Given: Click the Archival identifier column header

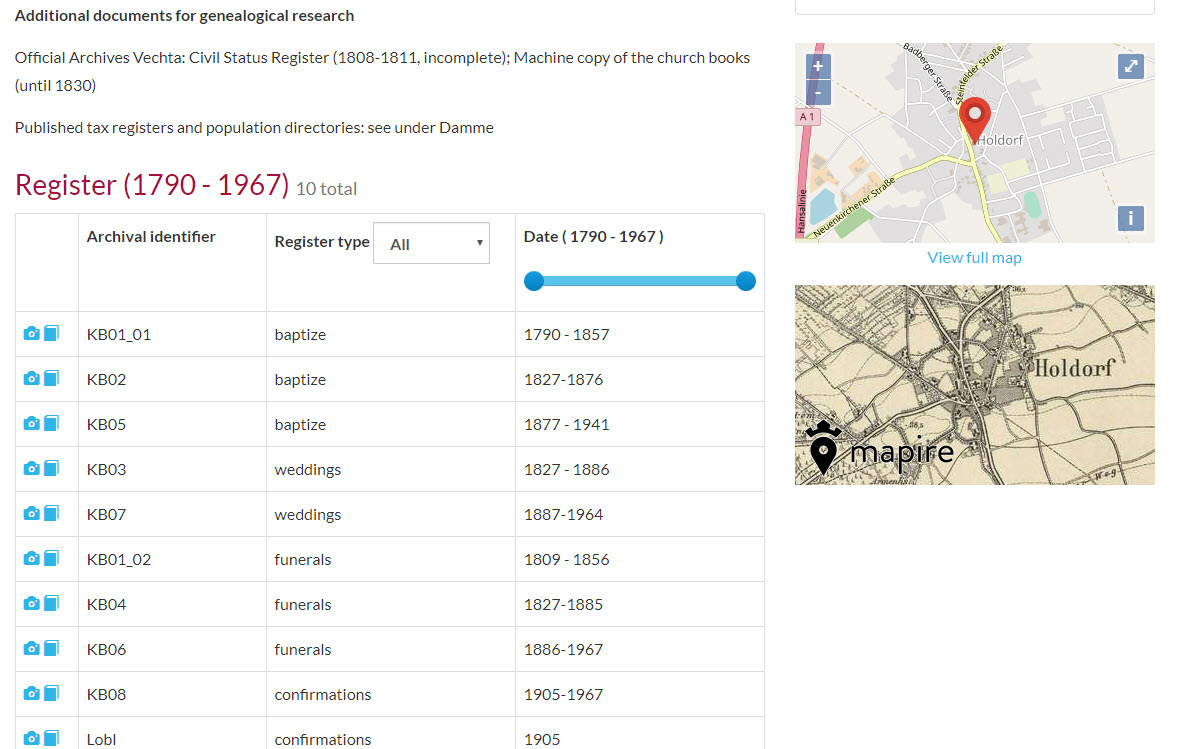Looking at the screenshot, I should click(x=151, y=237).
